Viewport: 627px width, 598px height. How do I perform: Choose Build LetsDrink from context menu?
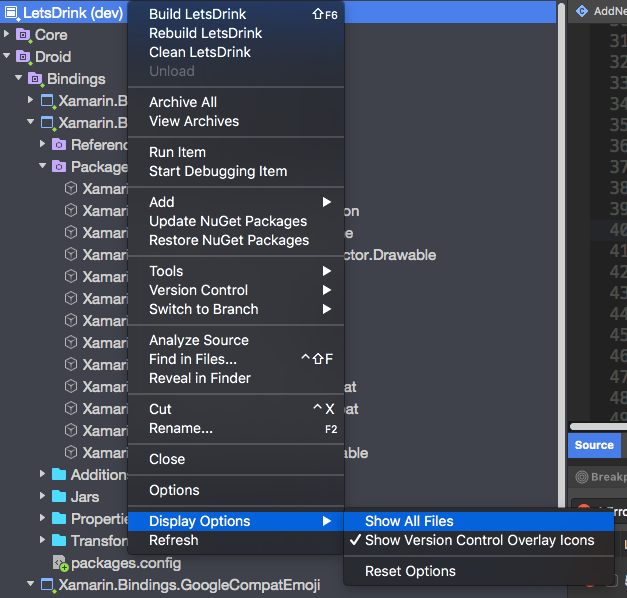tap(197, 14)
